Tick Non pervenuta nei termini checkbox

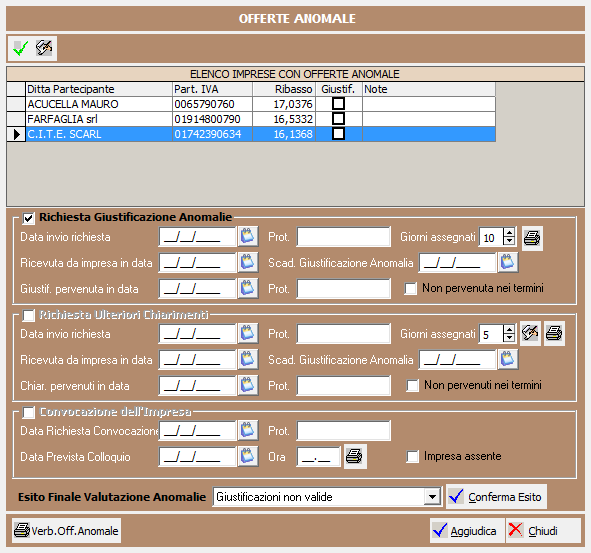(410, 289)
